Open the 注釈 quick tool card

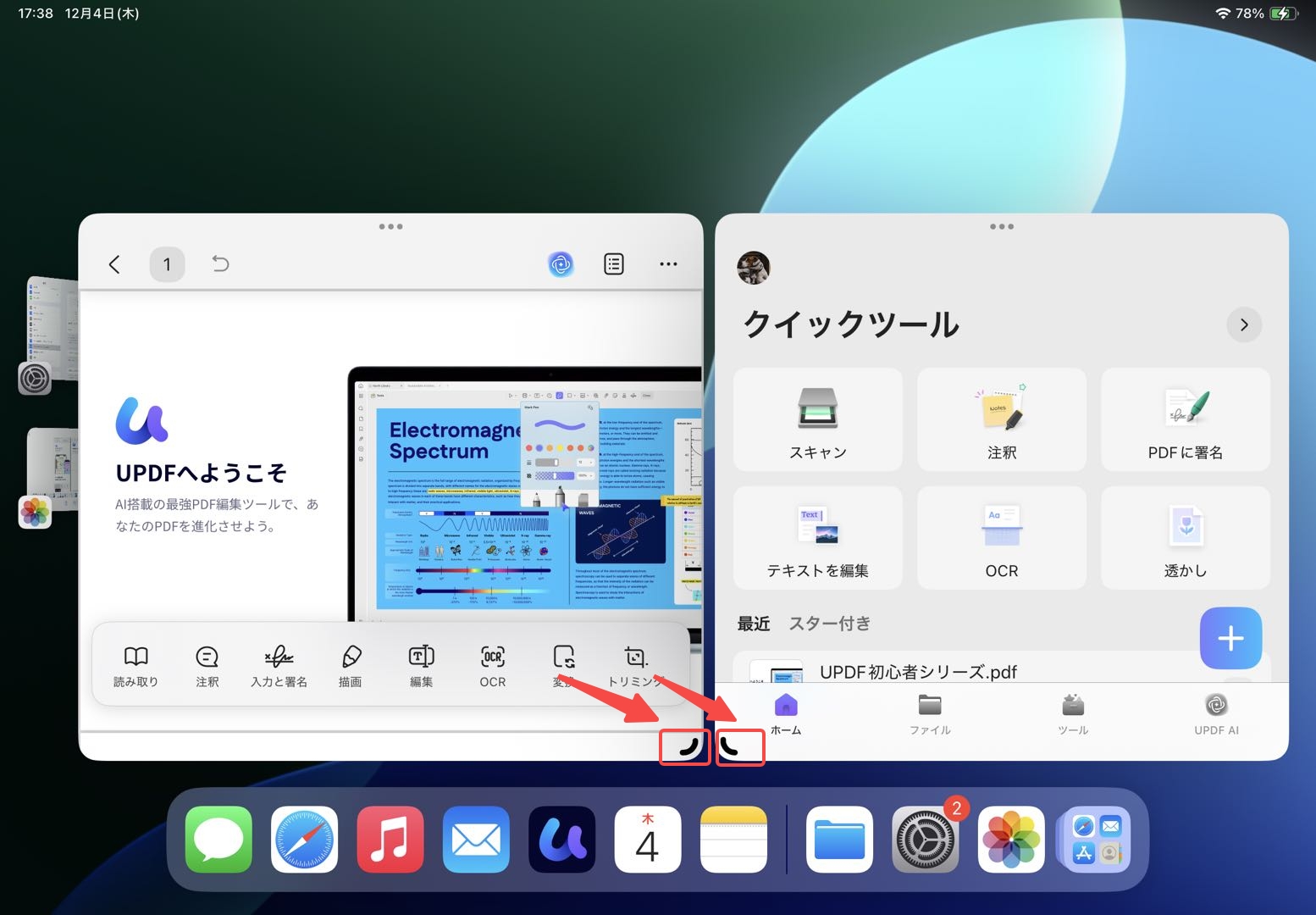[1002, 419]
